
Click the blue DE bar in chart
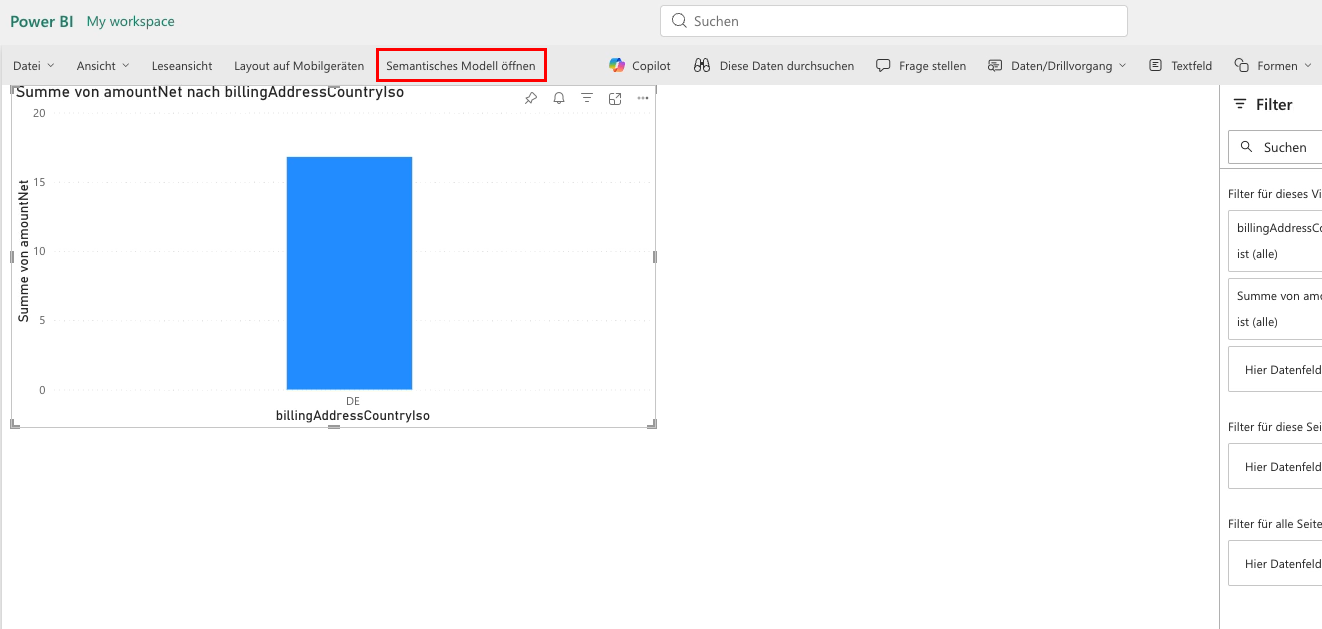coord(349,273)
